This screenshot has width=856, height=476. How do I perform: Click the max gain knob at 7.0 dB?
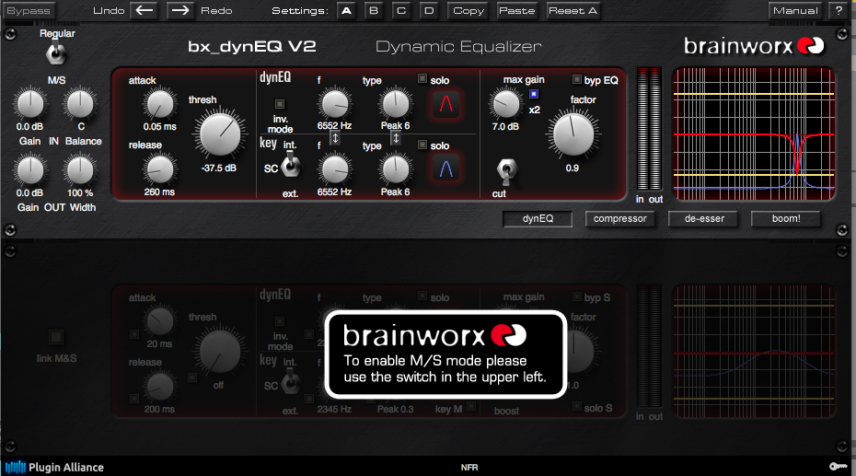click(x=506, y=104)
